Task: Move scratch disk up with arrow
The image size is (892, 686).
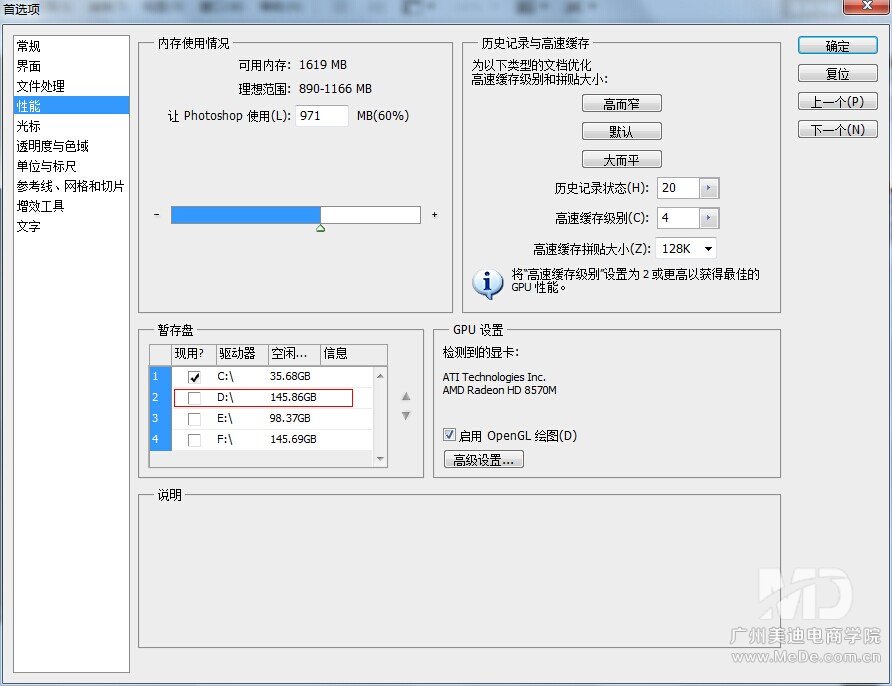Action: [x=406, y=396]
